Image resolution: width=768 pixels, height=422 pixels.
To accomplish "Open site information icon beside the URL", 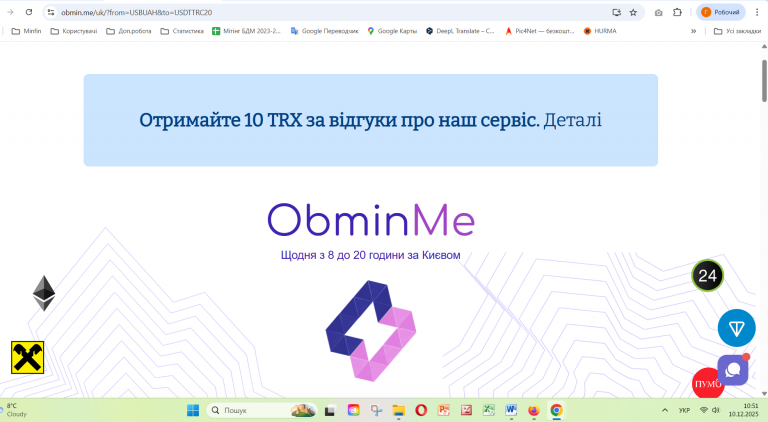I will click(x=51, y=12).
